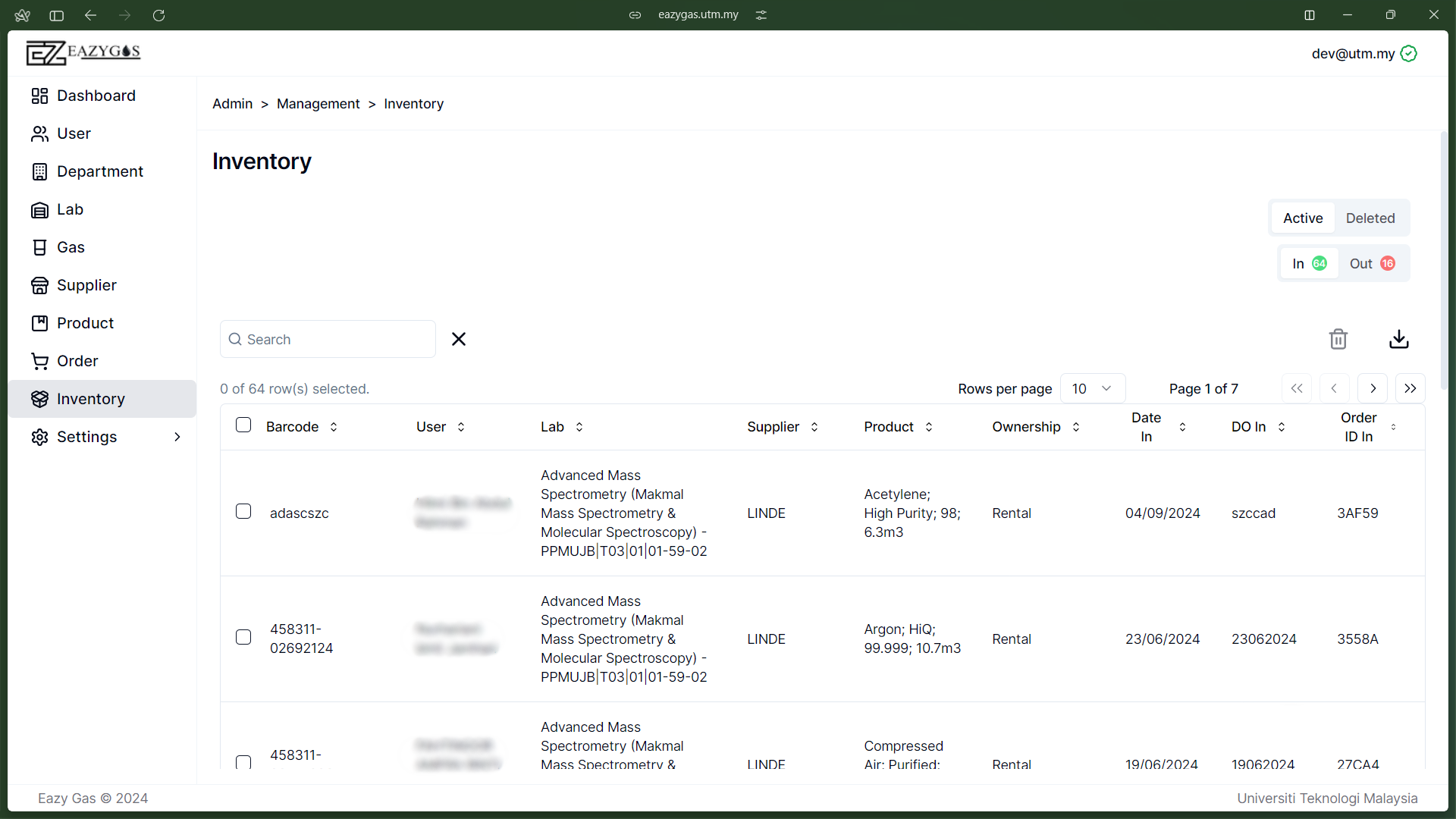Screen dimensions: 1456x819
Task: Switch to the Deleted tab
Action: [1370, 218]
